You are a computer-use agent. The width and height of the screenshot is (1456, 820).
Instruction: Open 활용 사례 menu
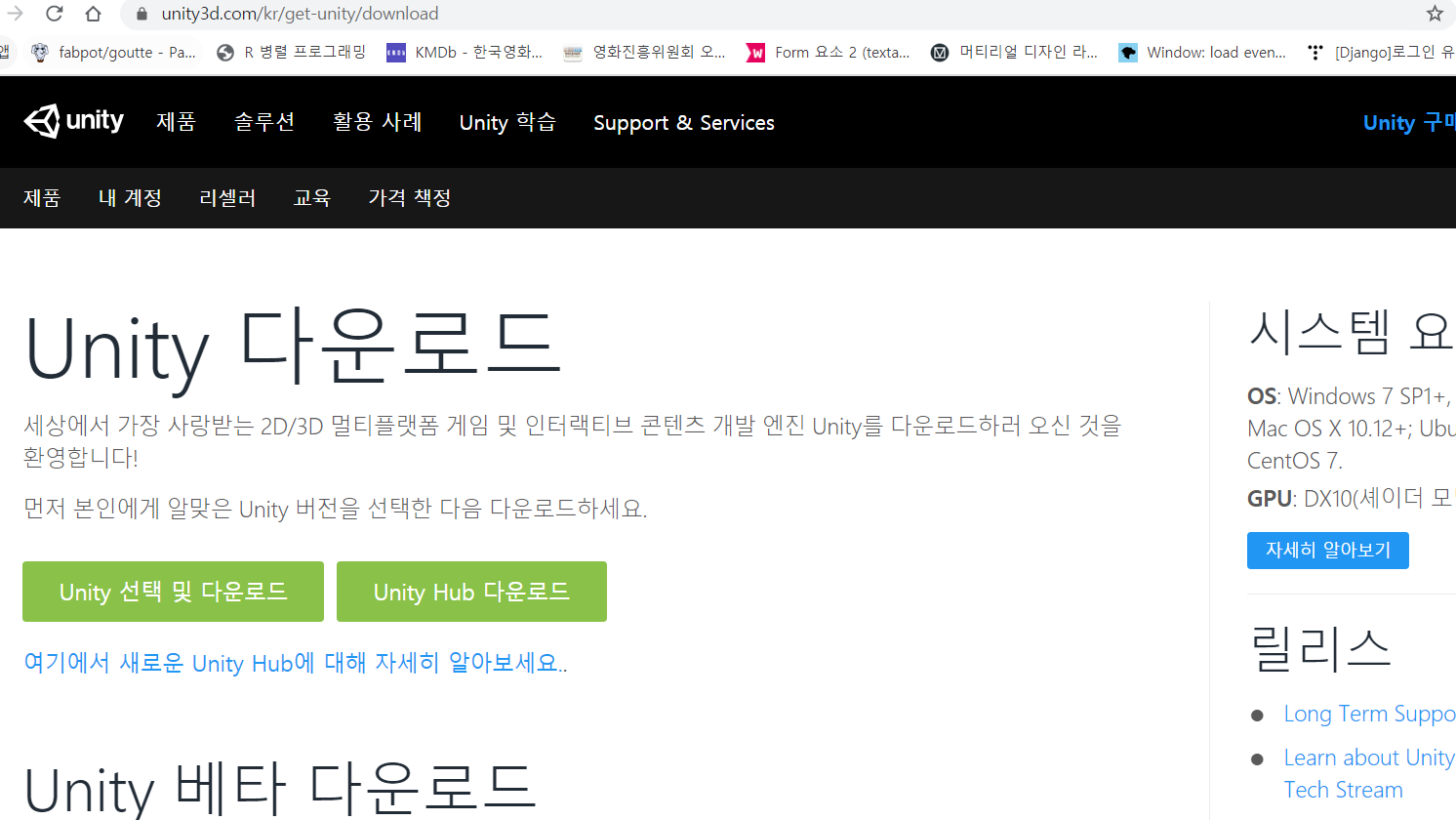pos(377,122)
